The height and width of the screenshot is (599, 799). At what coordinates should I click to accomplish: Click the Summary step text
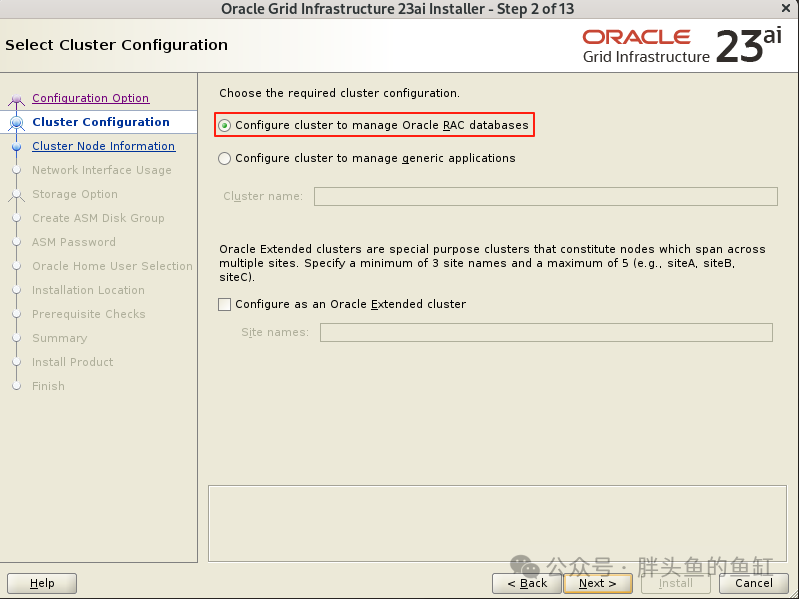pos(60,338)
